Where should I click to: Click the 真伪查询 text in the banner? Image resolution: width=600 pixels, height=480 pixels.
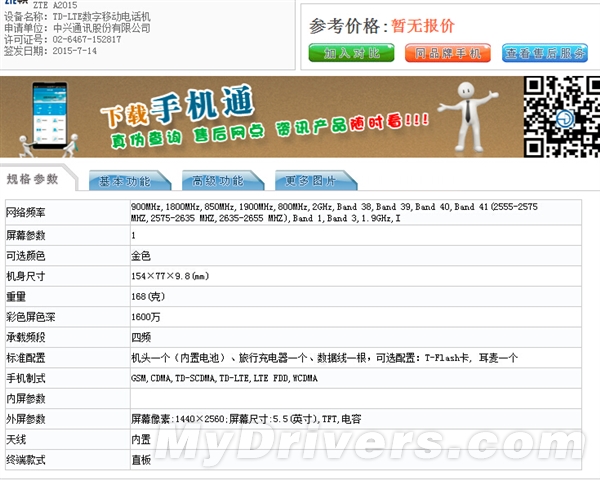pyautogui.click(x=146, y=139)
